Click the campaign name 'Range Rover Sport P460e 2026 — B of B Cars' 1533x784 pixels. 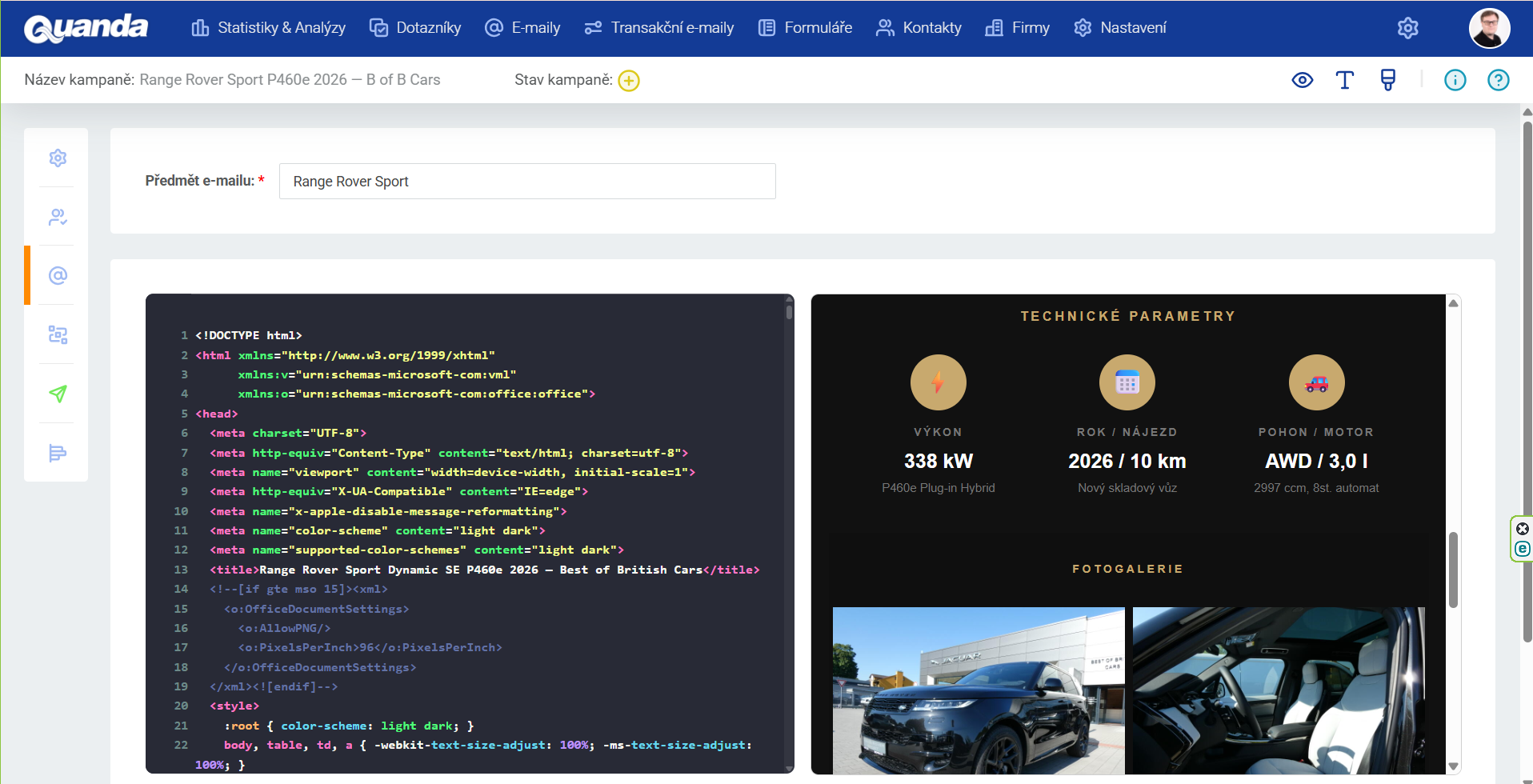pos(290,80)
